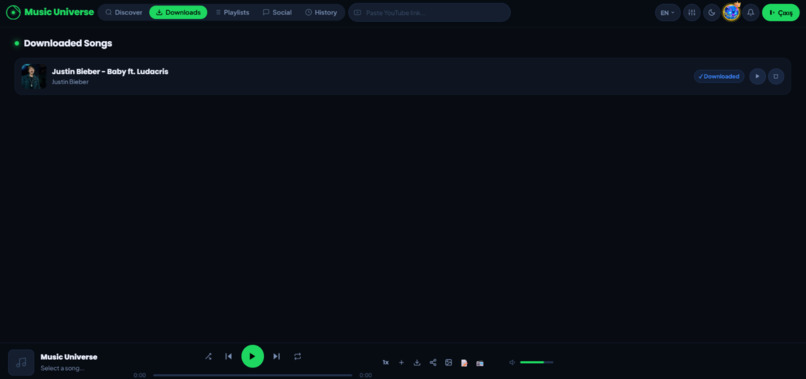Open the Discover tab
Screen dimensions: 806x379
[x=124, y=12]
